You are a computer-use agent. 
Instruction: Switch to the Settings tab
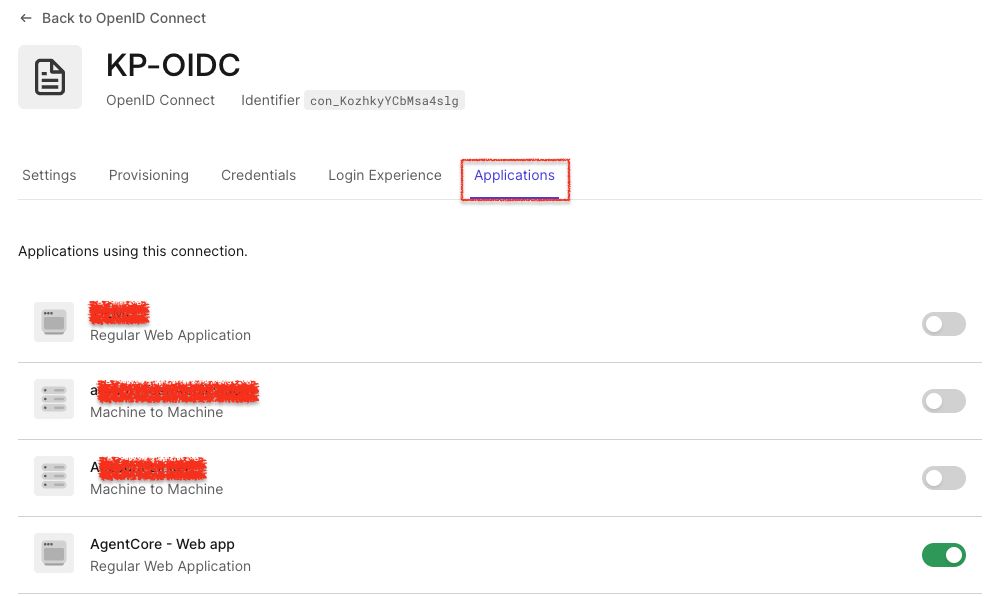[x=49, y=175]
